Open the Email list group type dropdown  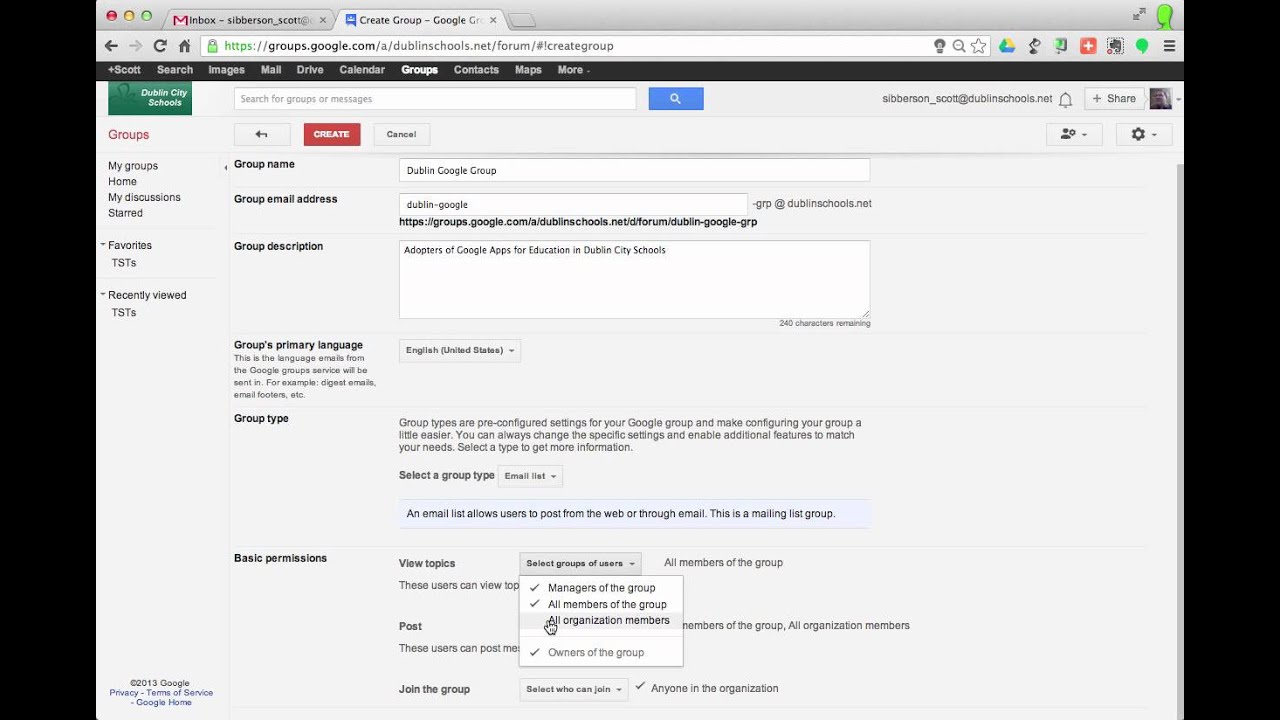click(530, 476)
